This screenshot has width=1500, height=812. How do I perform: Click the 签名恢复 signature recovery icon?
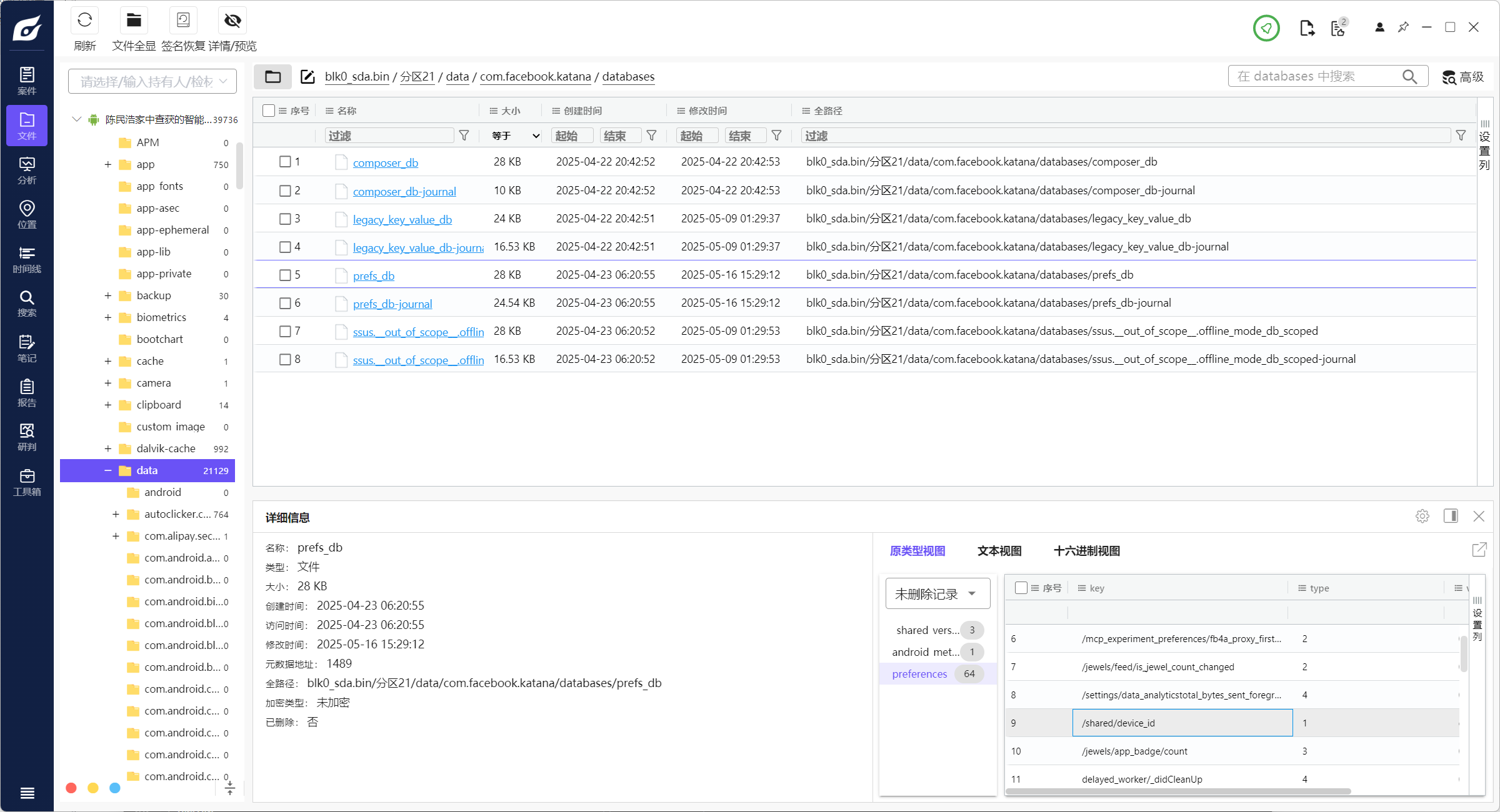pyautogui.click(x=183, y=21)
